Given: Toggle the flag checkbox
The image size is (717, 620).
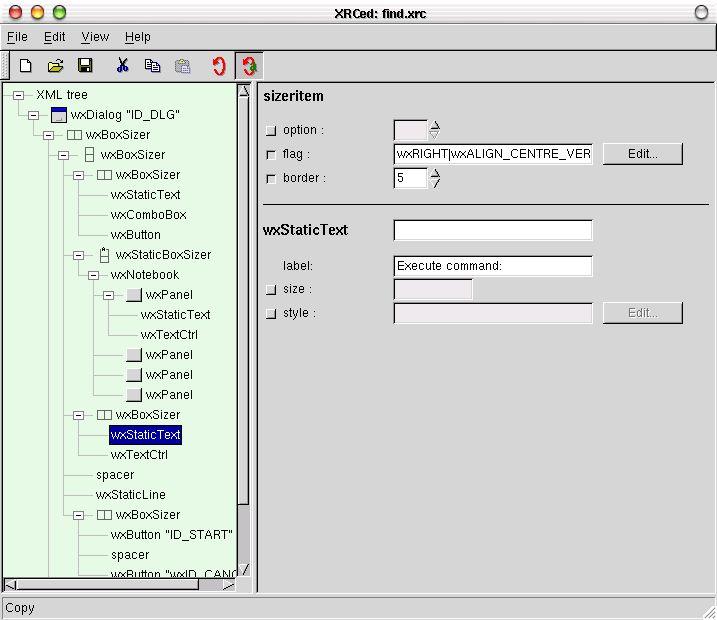Looking at the screenshot, I should [x=271, y=155].
